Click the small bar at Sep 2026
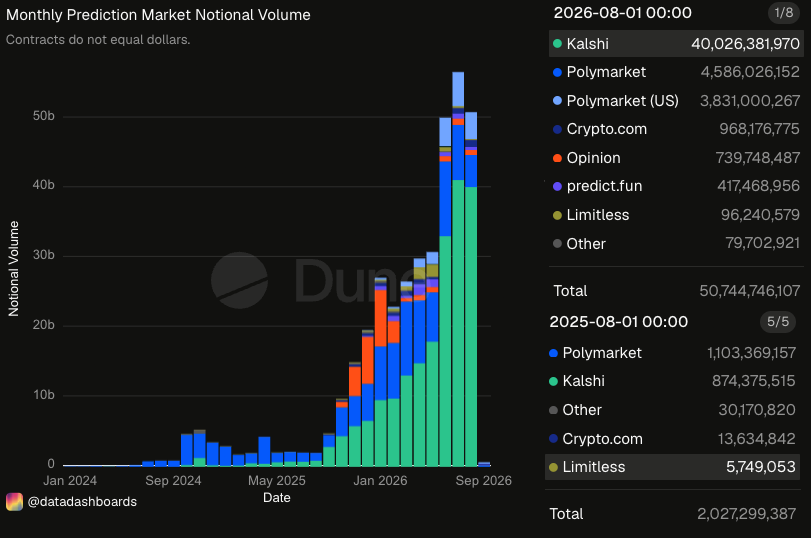Screen dimensions: 811x538 (x=484, y=464)
